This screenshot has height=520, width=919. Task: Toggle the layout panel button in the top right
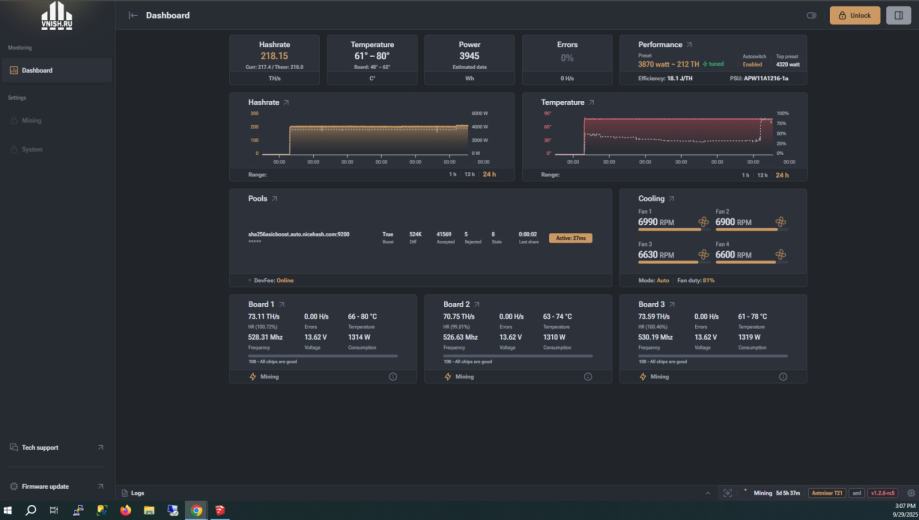pyautogui.click(x=898, y=15)
